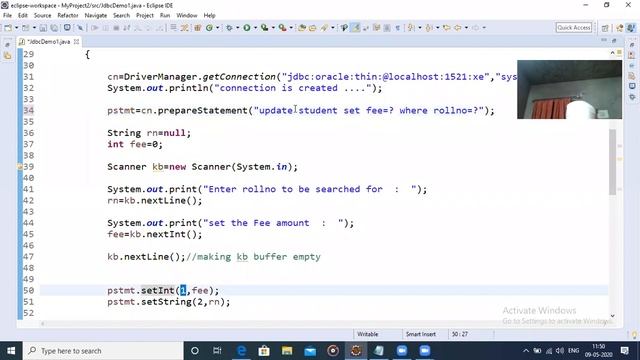Click the green Run button icon
Image resolution: width=640 pixels, height=360 pixels.
(x=247, y=28)
